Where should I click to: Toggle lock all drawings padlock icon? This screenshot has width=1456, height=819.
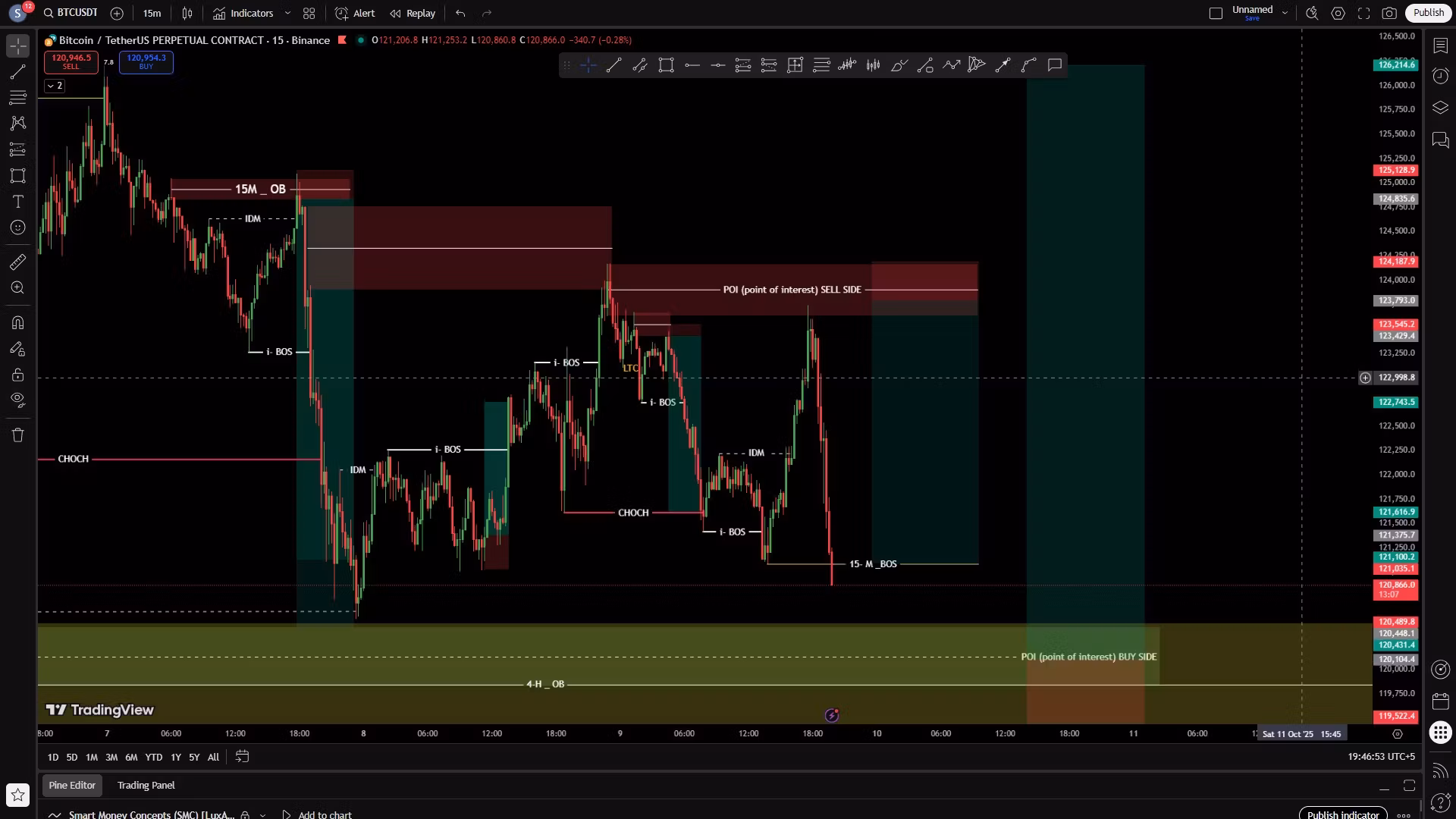tap(17, 375)
